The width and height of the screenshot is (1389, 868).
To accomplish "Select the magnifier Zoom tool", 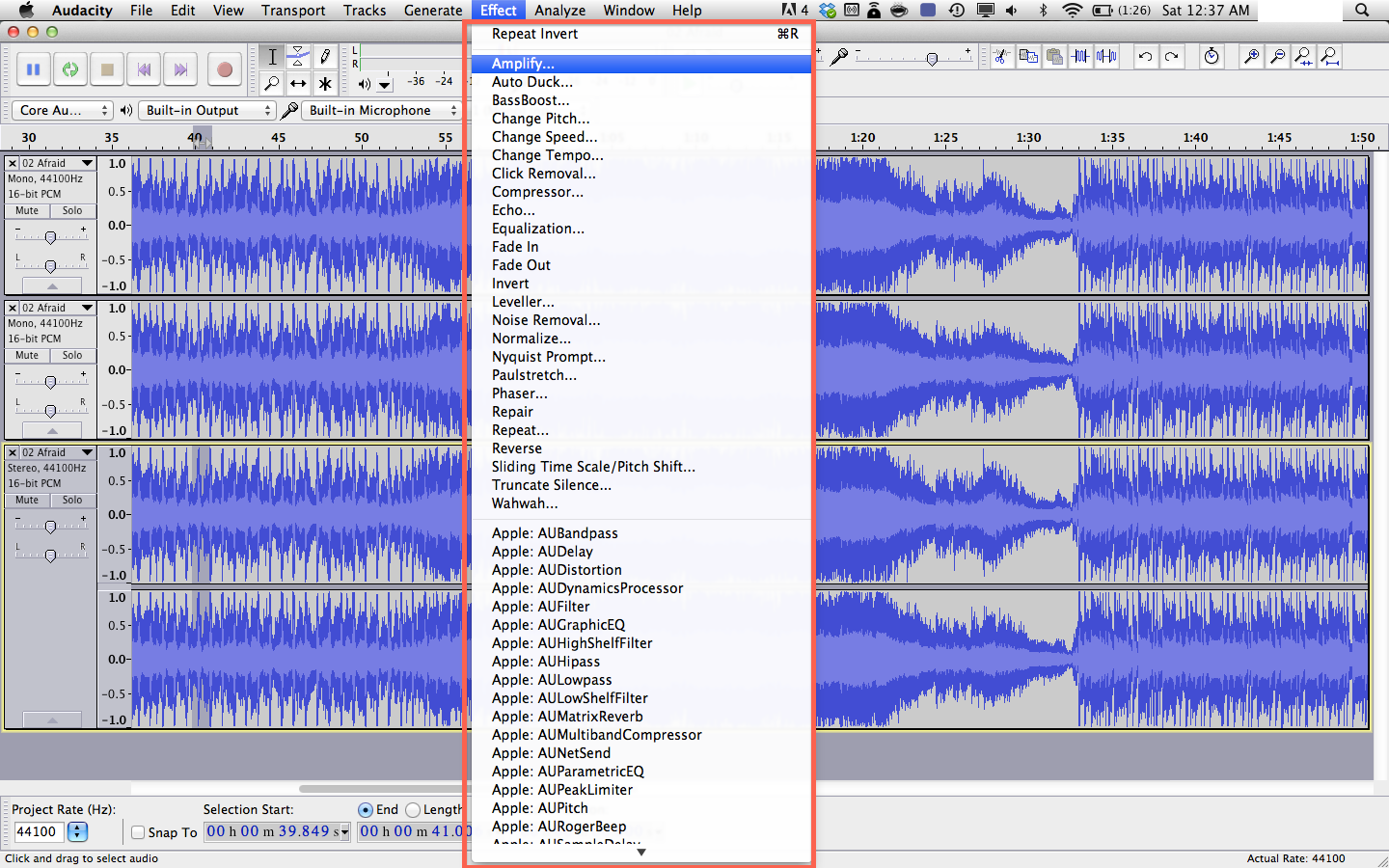I will [272, 84].
